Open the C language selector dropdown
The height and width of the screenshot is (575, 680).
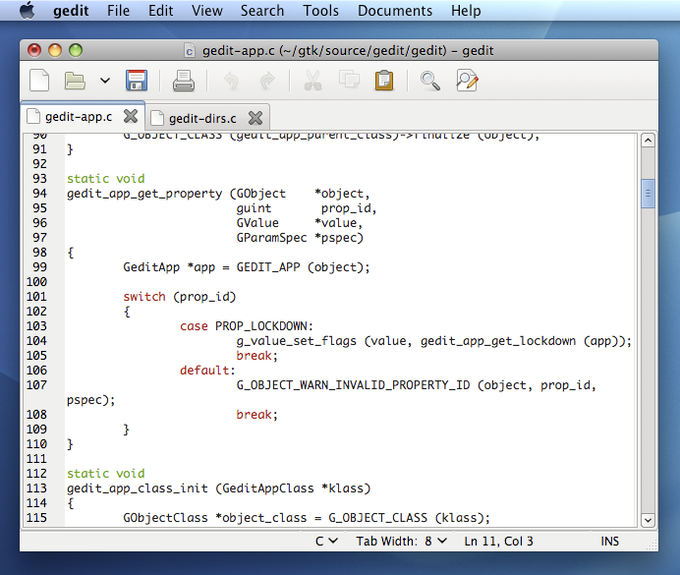pos(326,541)
